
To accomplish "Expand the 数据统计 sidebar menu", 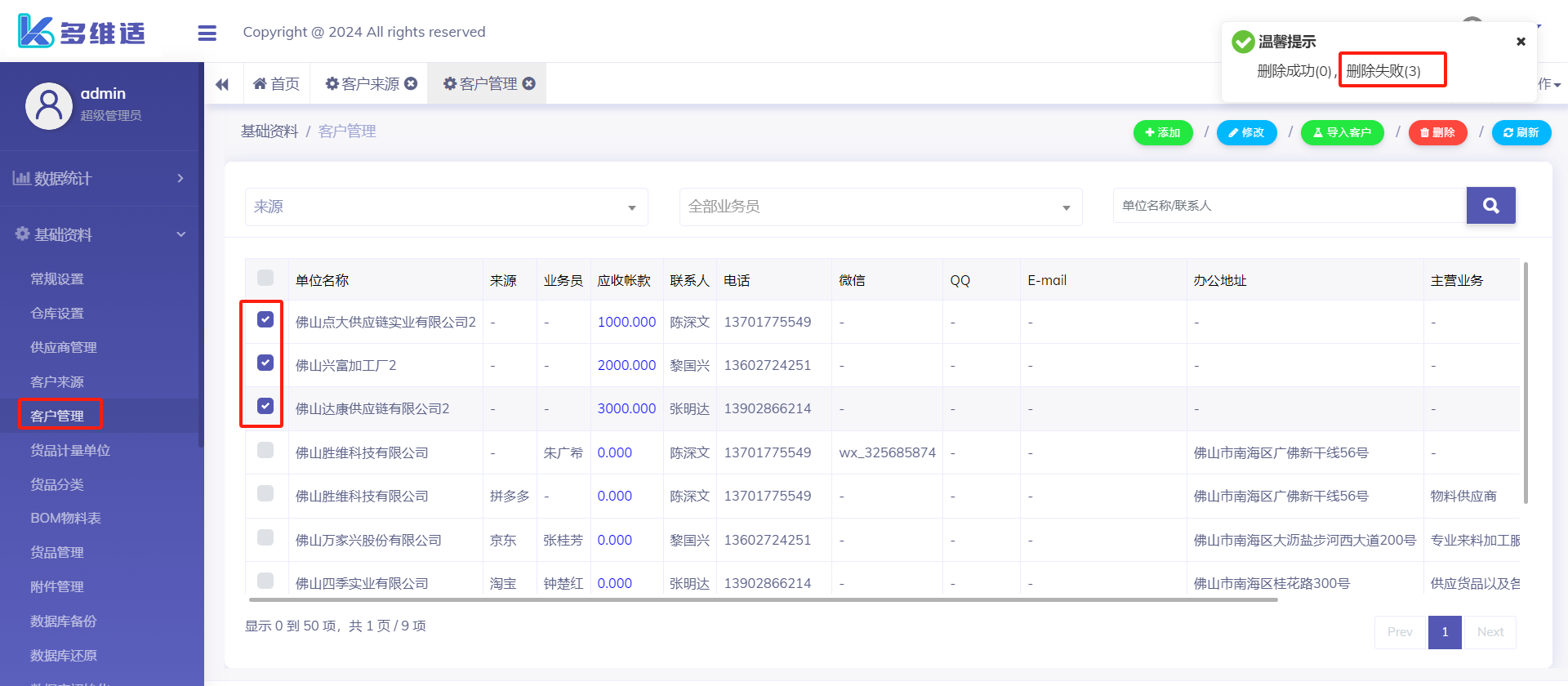I will [x=100, y=178].
